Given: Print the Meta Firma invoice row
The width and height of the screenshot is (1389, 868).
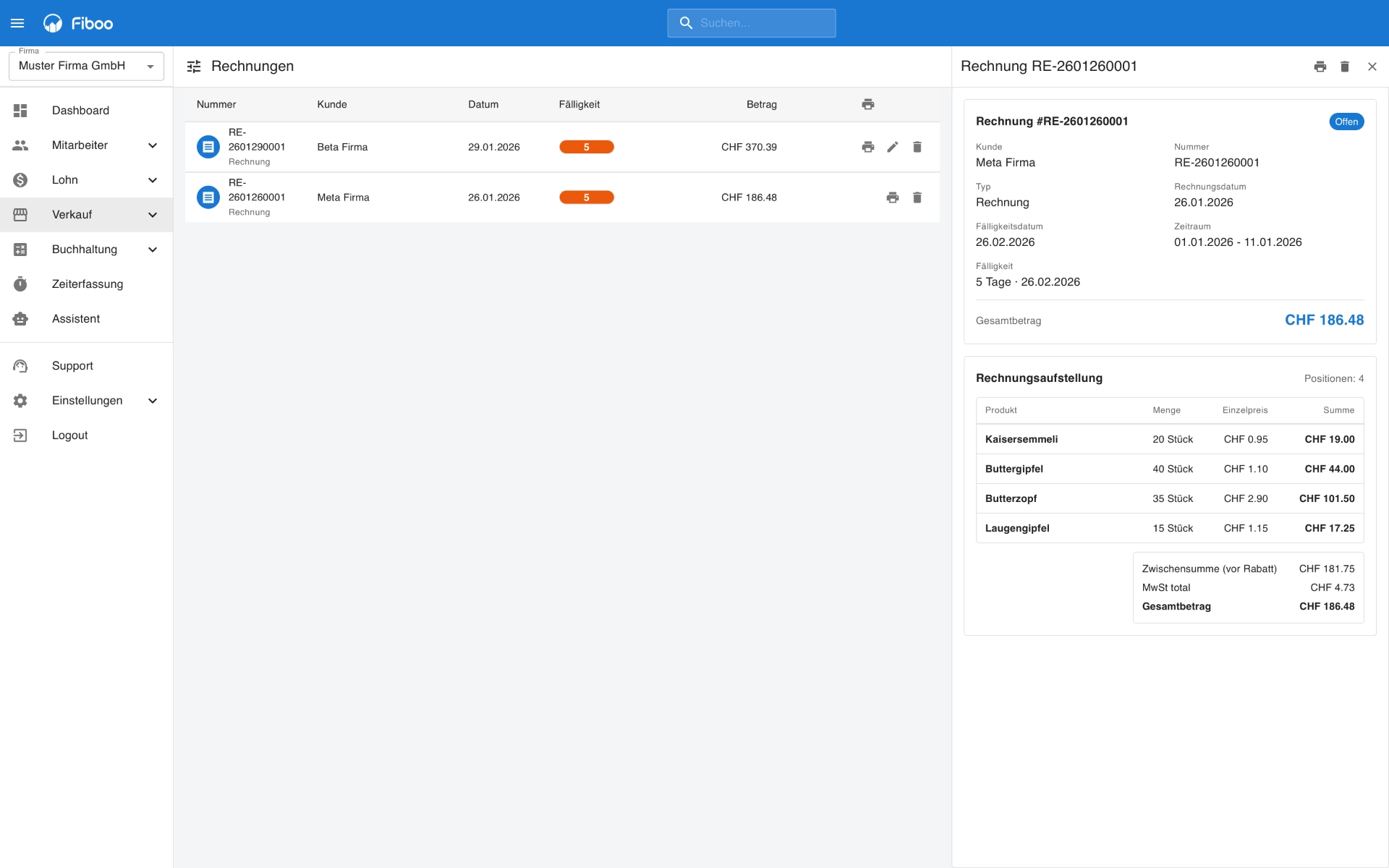Looking at the screenshot, I should (893, 197).
